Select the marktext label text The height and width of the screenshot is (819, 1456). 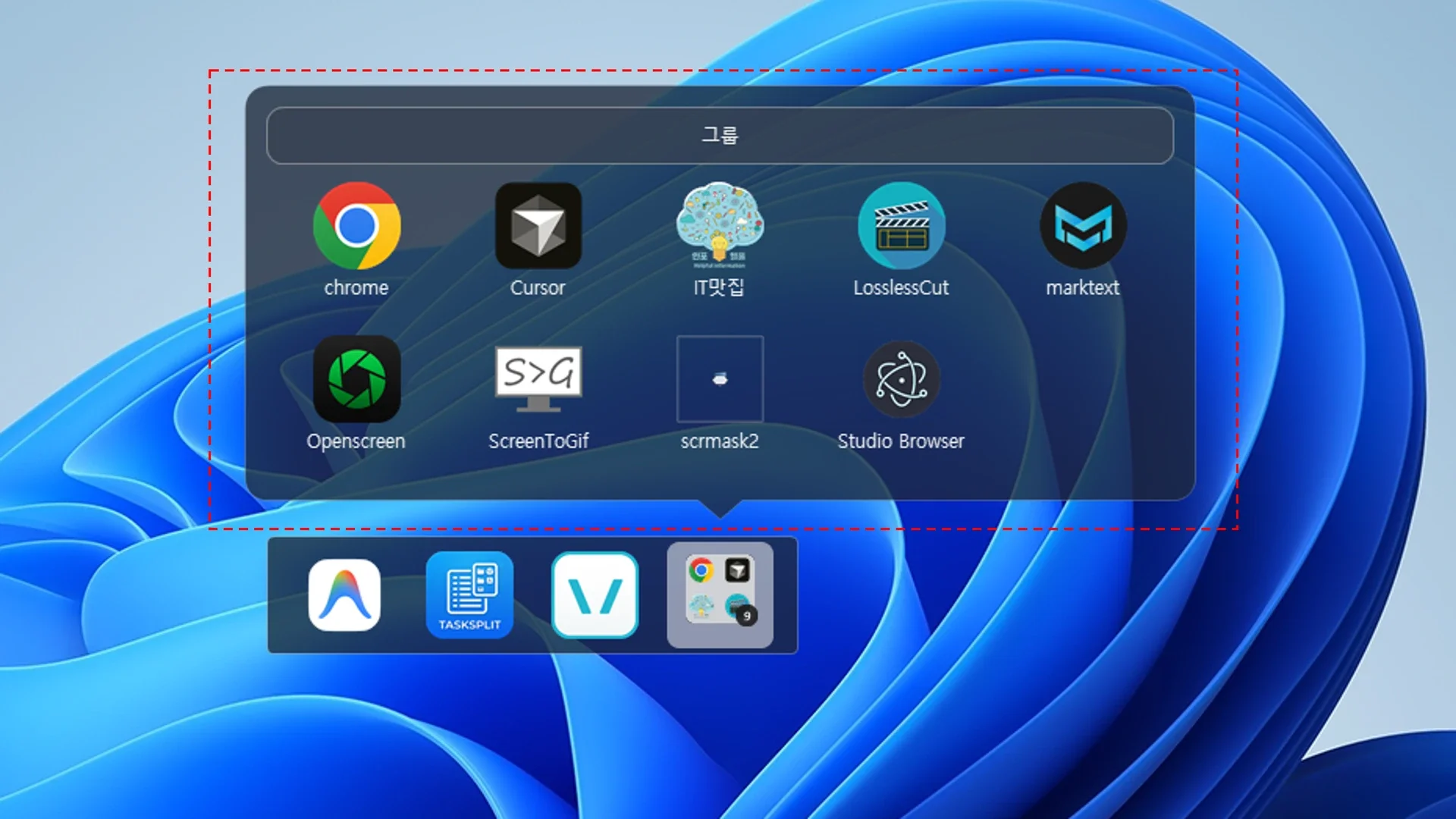[x=1083, y=288]
